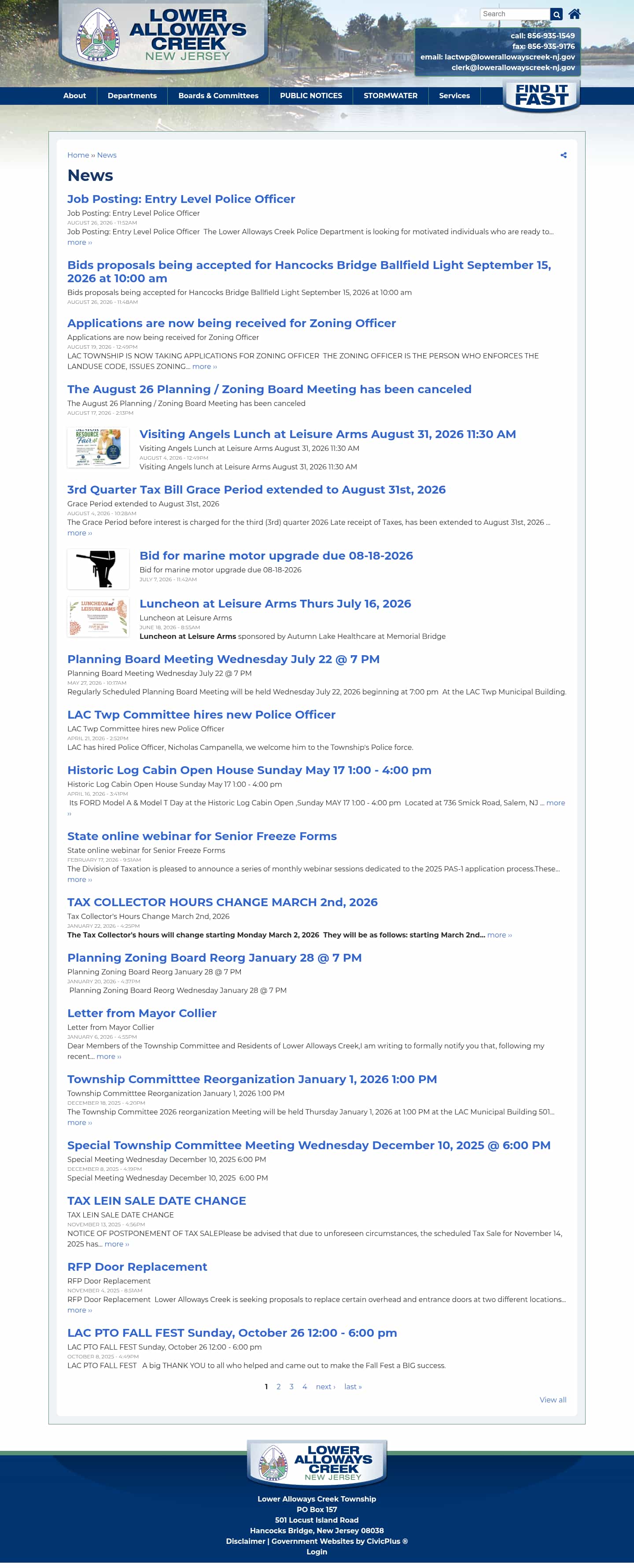Click the 'AUGUST 26, 2026 - 11:52AM' timestamp
Image resolution: width=634 pixels, height=1568 pixels.
tap(102, 223)
